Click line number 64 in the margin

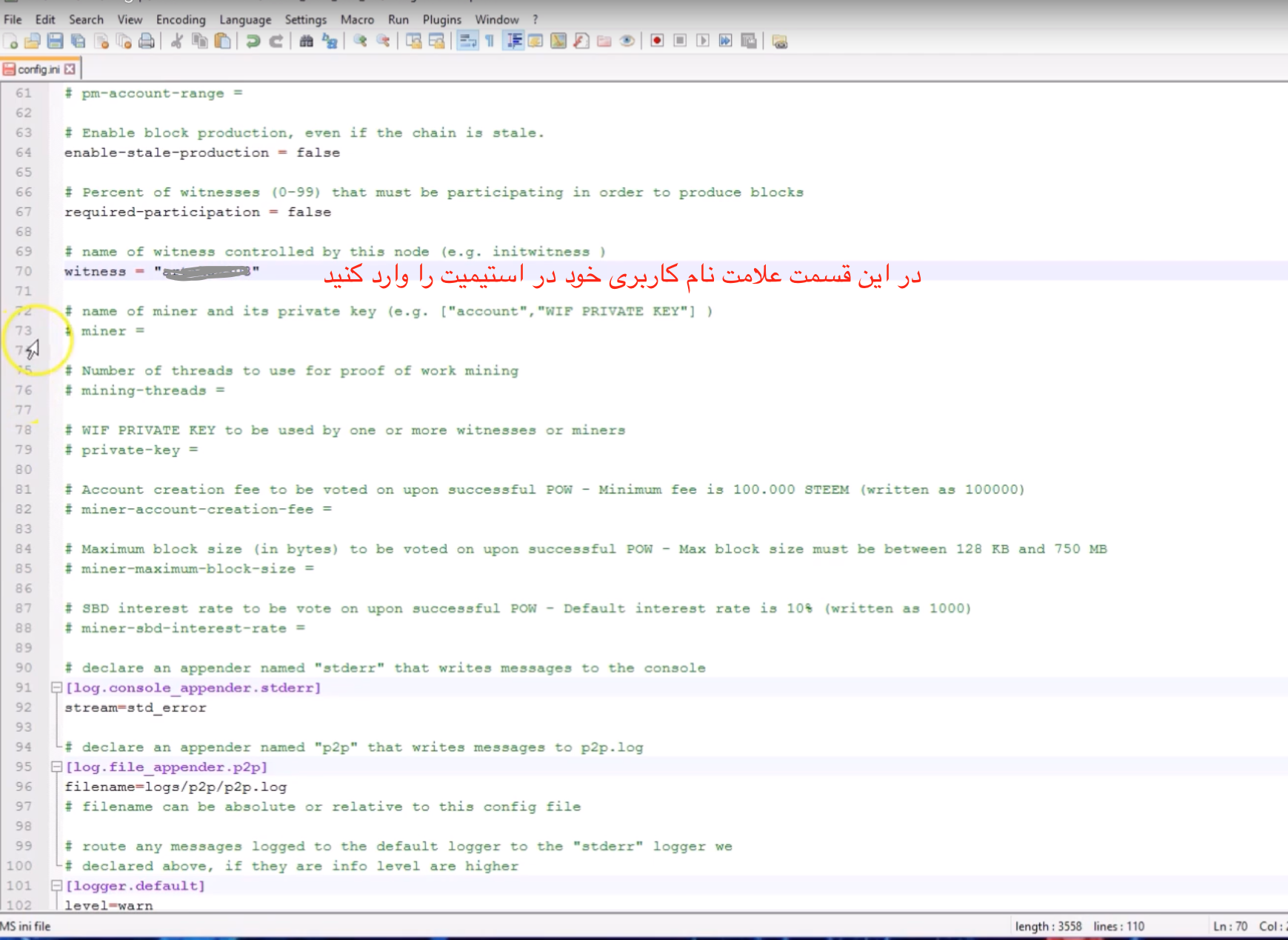coord(24,153)
